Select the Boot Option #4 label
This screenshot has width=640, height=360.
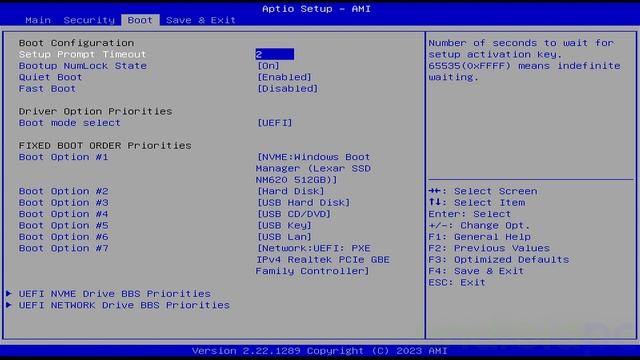click(63, 214)
